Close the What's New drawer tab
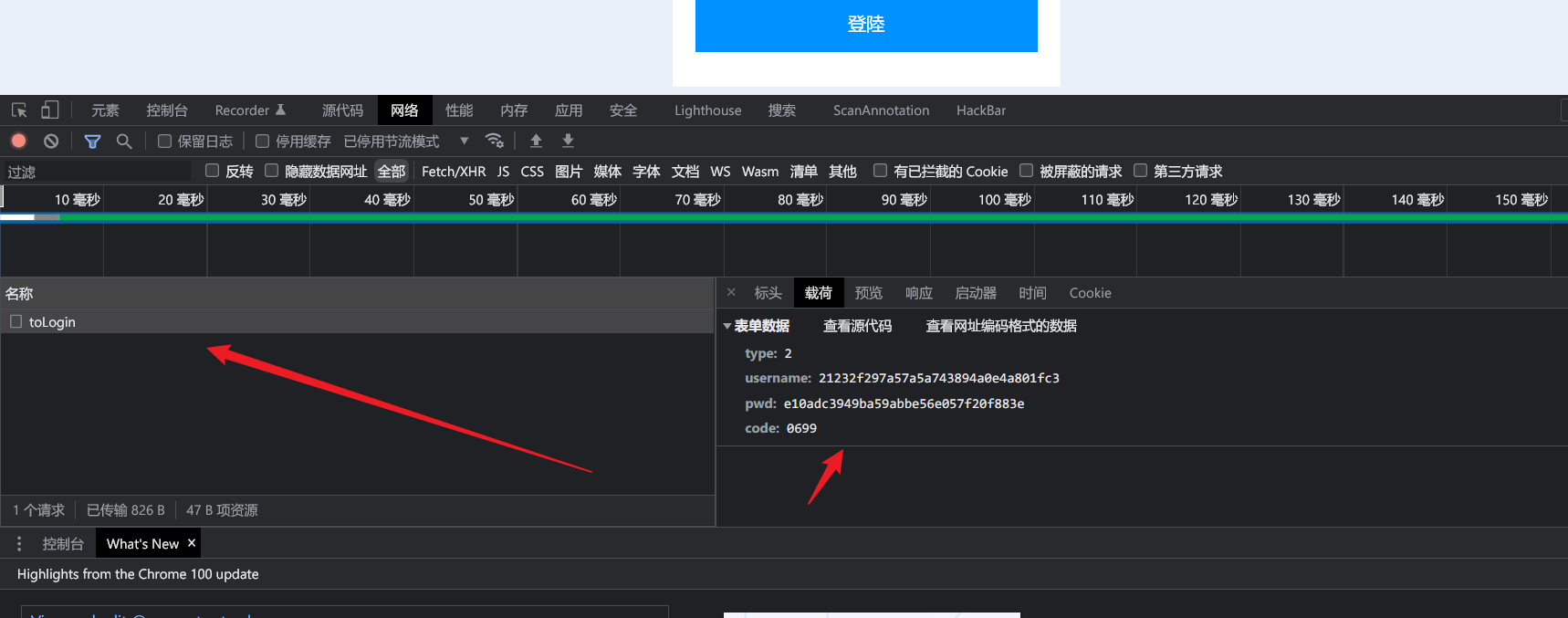This screenshot has height=618, width=1568. point(192,542)
